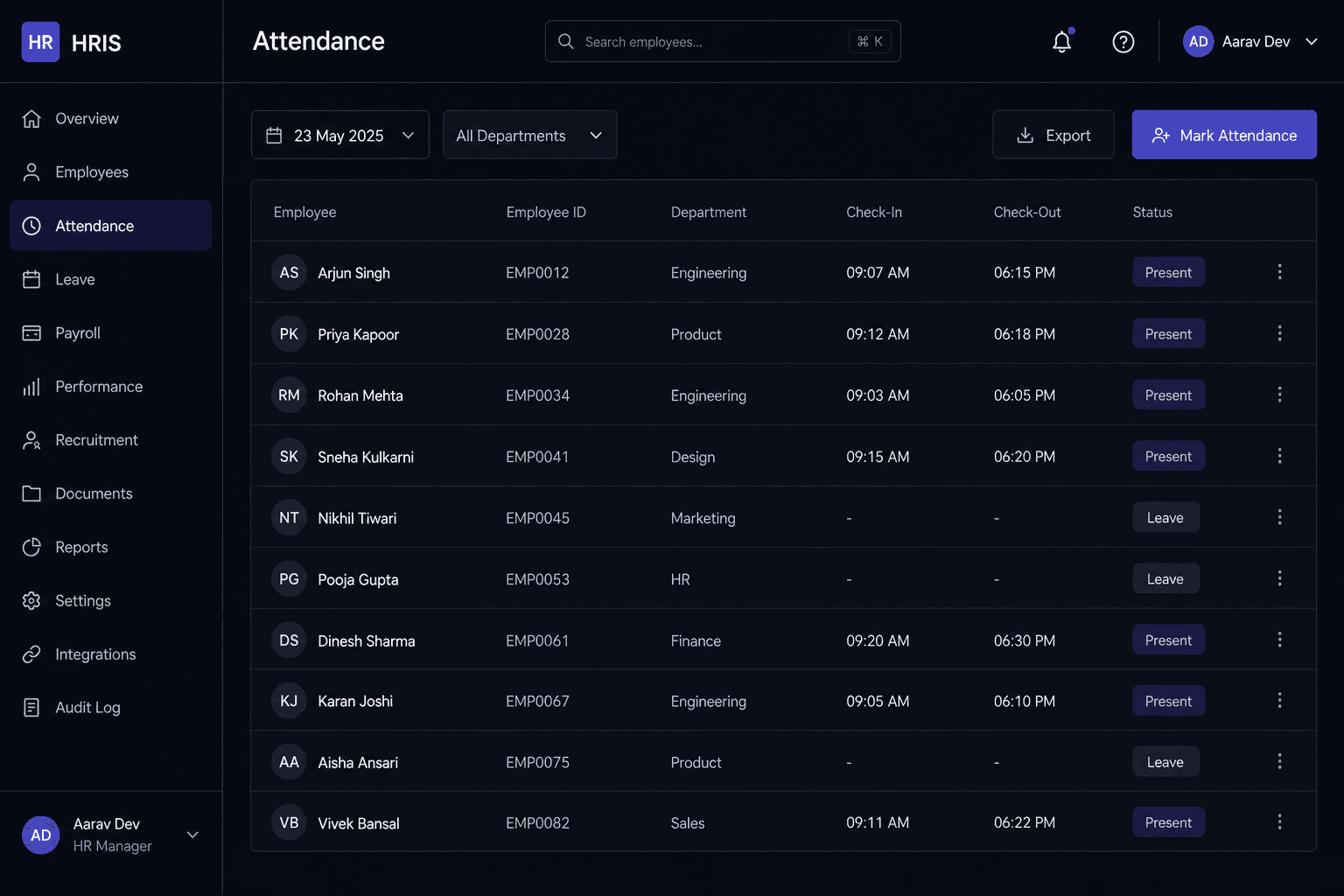
Task: Open Aarav Dev account menu in header
Action: click(x=1250, y=41)
